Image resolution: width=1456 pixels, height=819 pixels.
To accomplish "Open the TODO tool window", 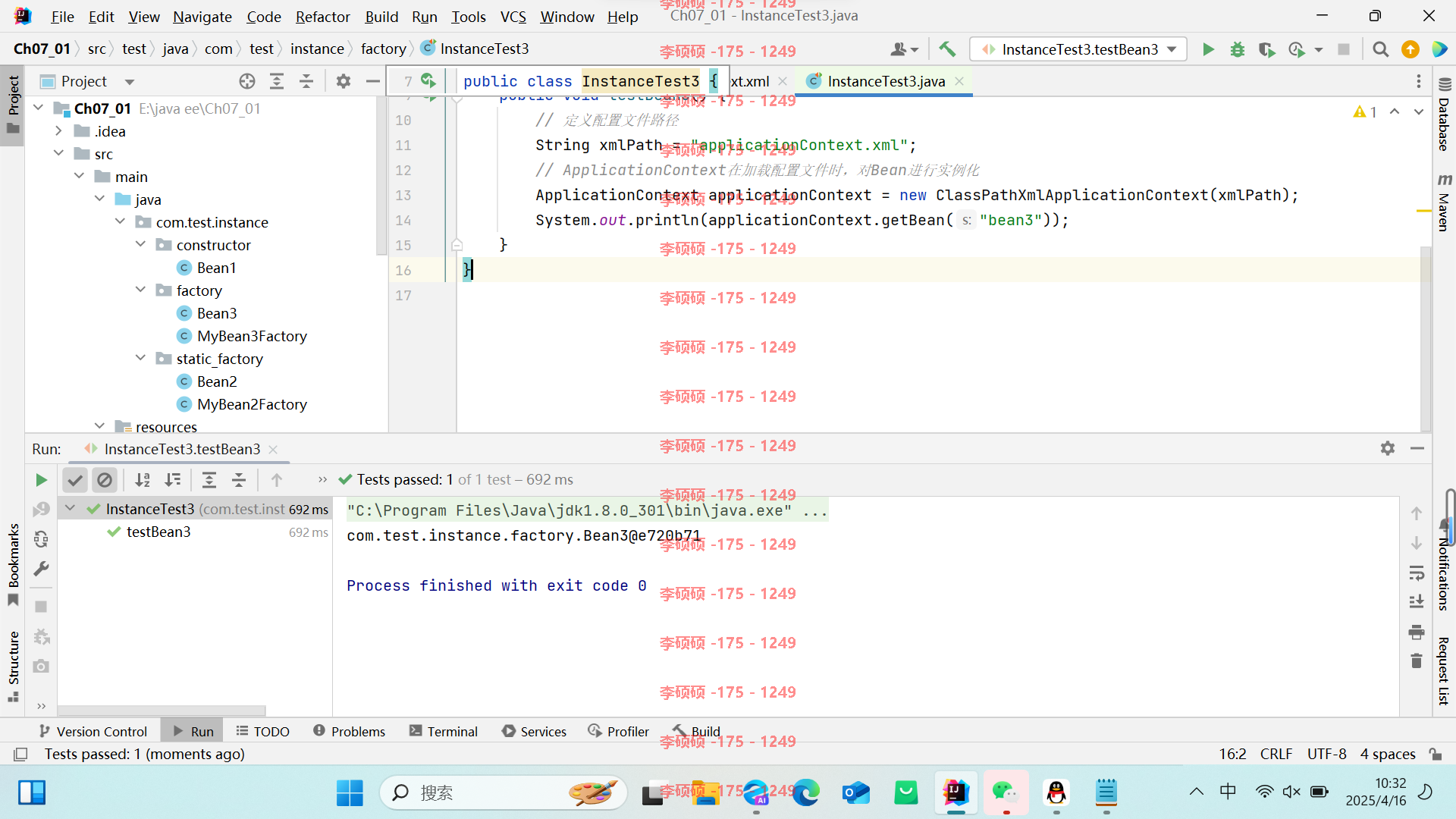I will tap(262, 731).
